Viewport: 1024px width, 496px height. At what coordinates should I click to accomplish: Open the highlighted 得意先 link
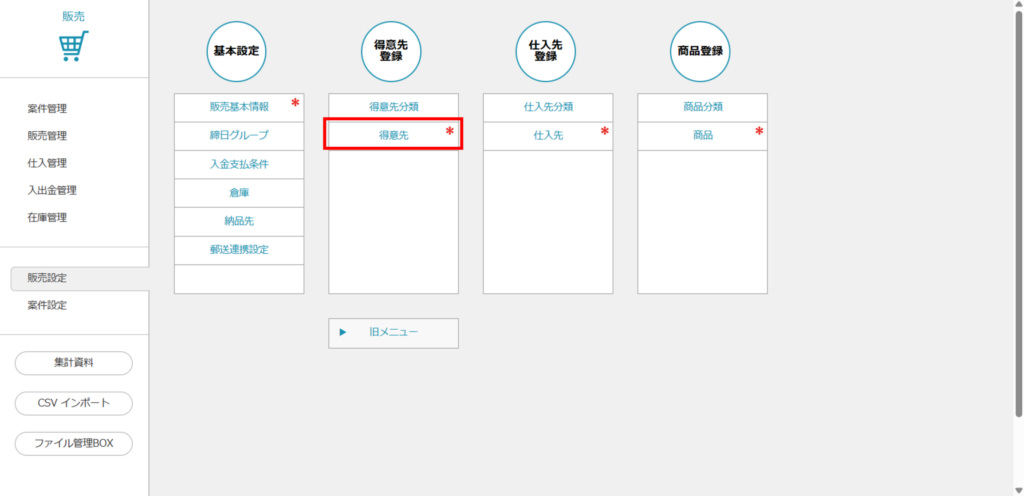(x=392, y=135)
